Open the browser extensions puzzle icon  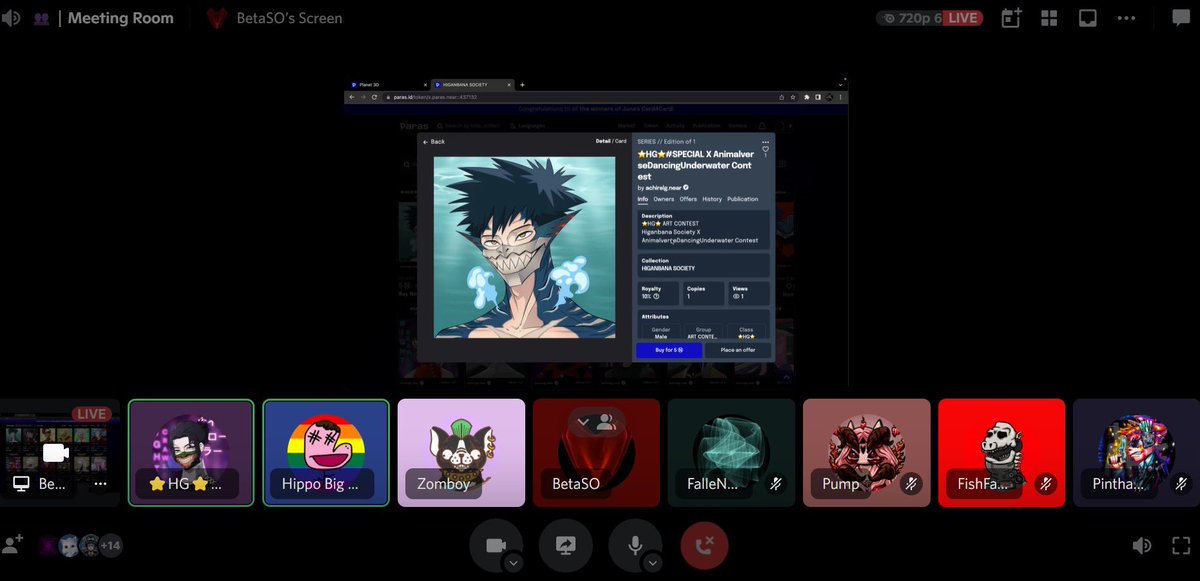tap(806, 97)
